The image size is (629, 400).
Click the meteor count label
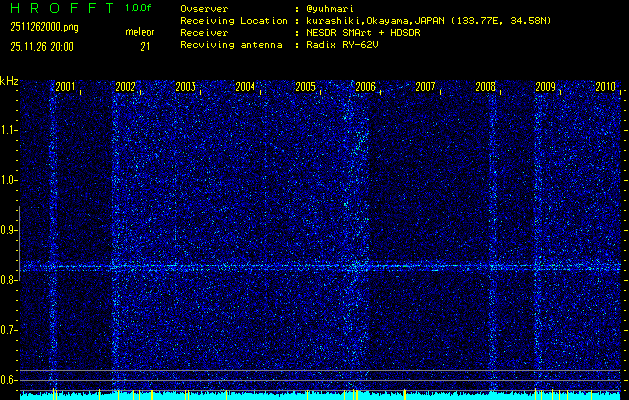tap(140, 32)
